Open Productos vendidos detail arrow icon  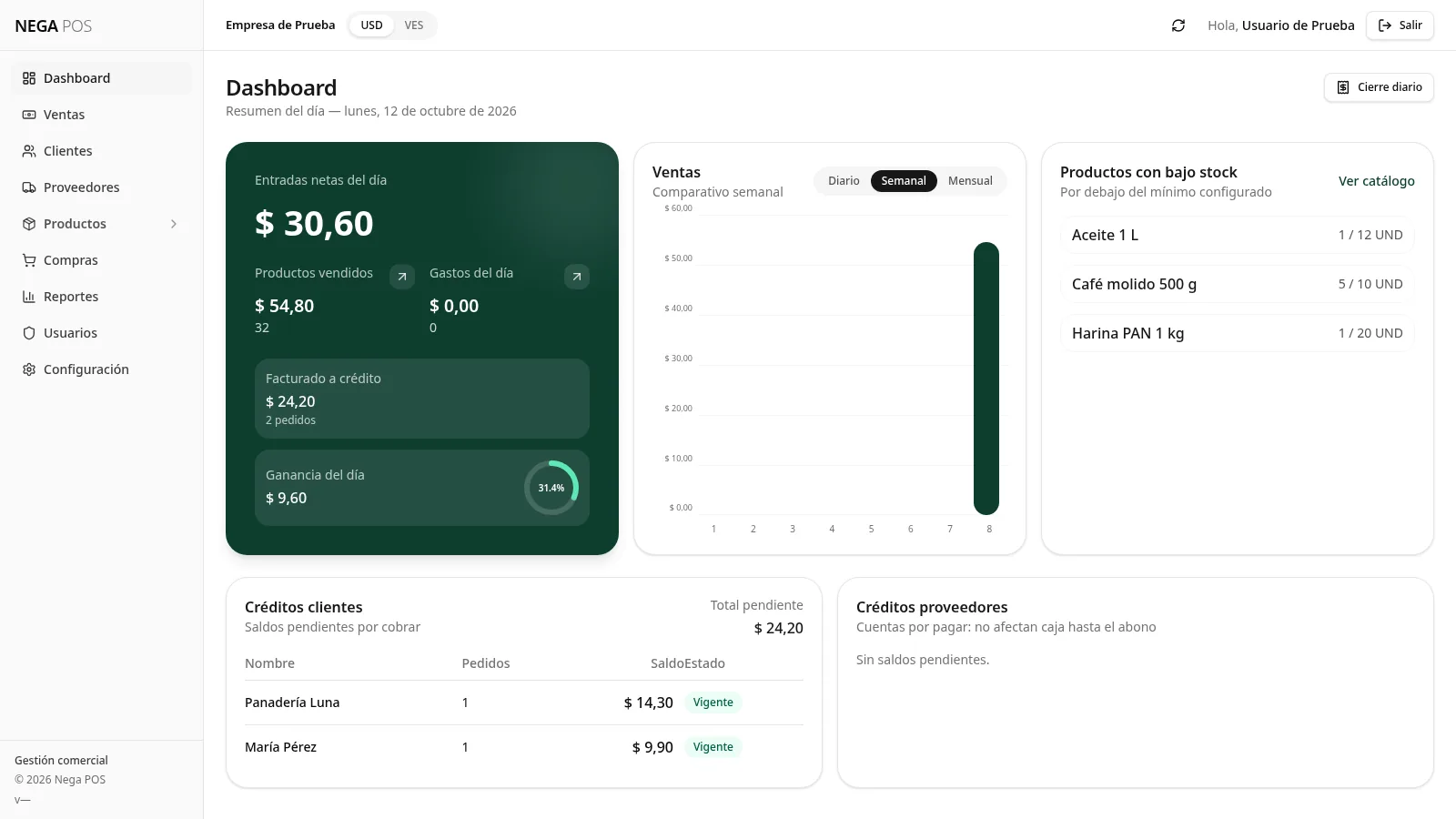tap(402, 277)
